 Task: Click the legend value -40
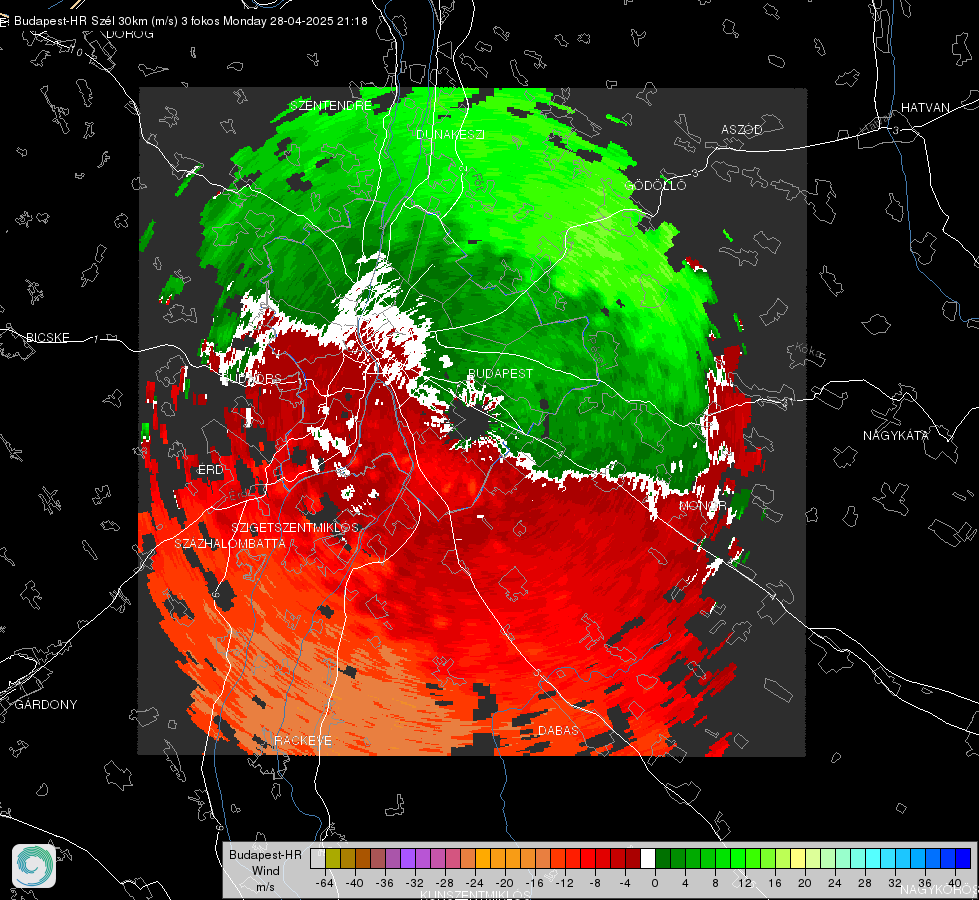click(x=355, y=884)
